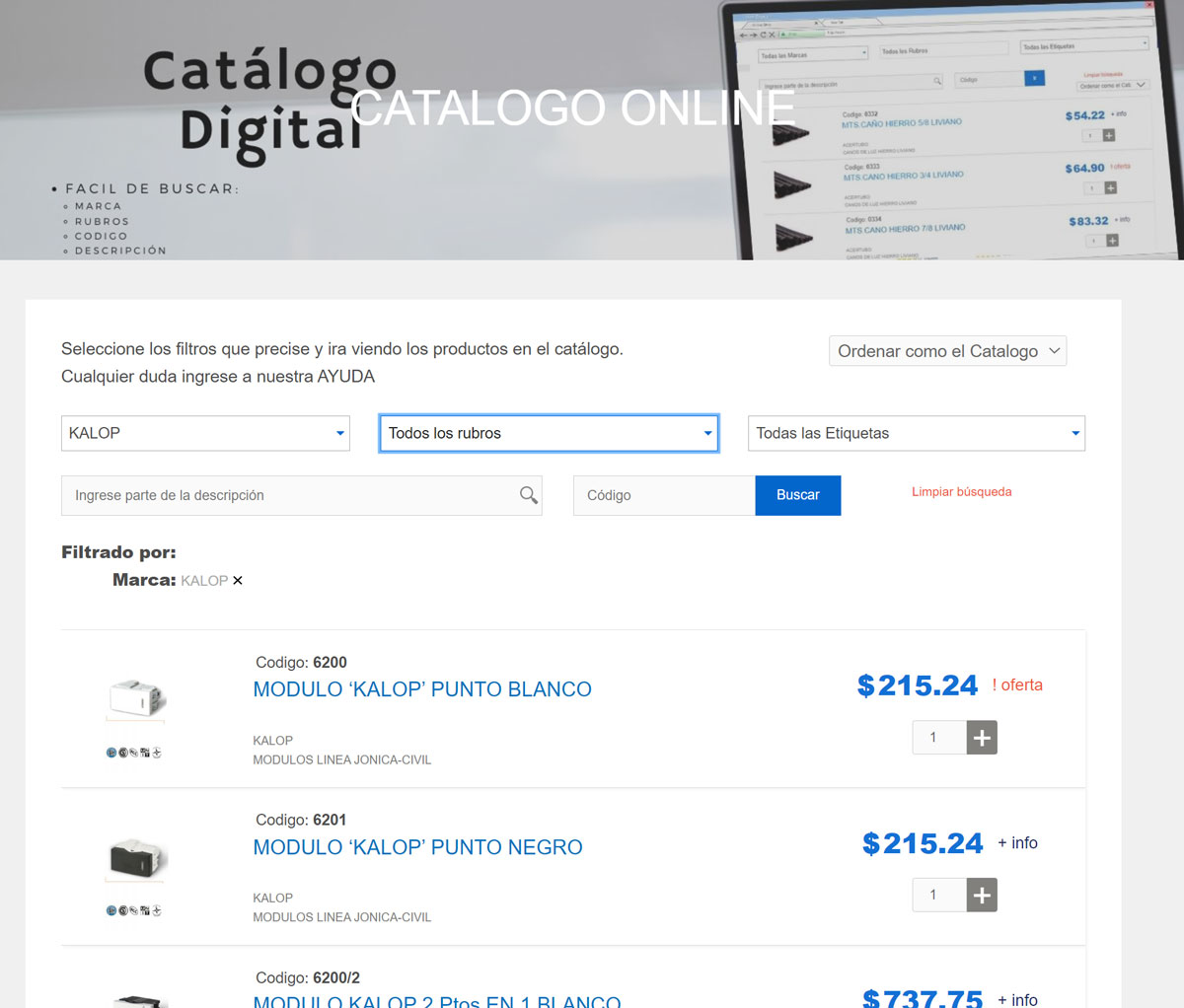Open MODULO 'KALOP' PUNTO BLANCO product link
Screen dimensions: 1184x1008
point(422,689)
